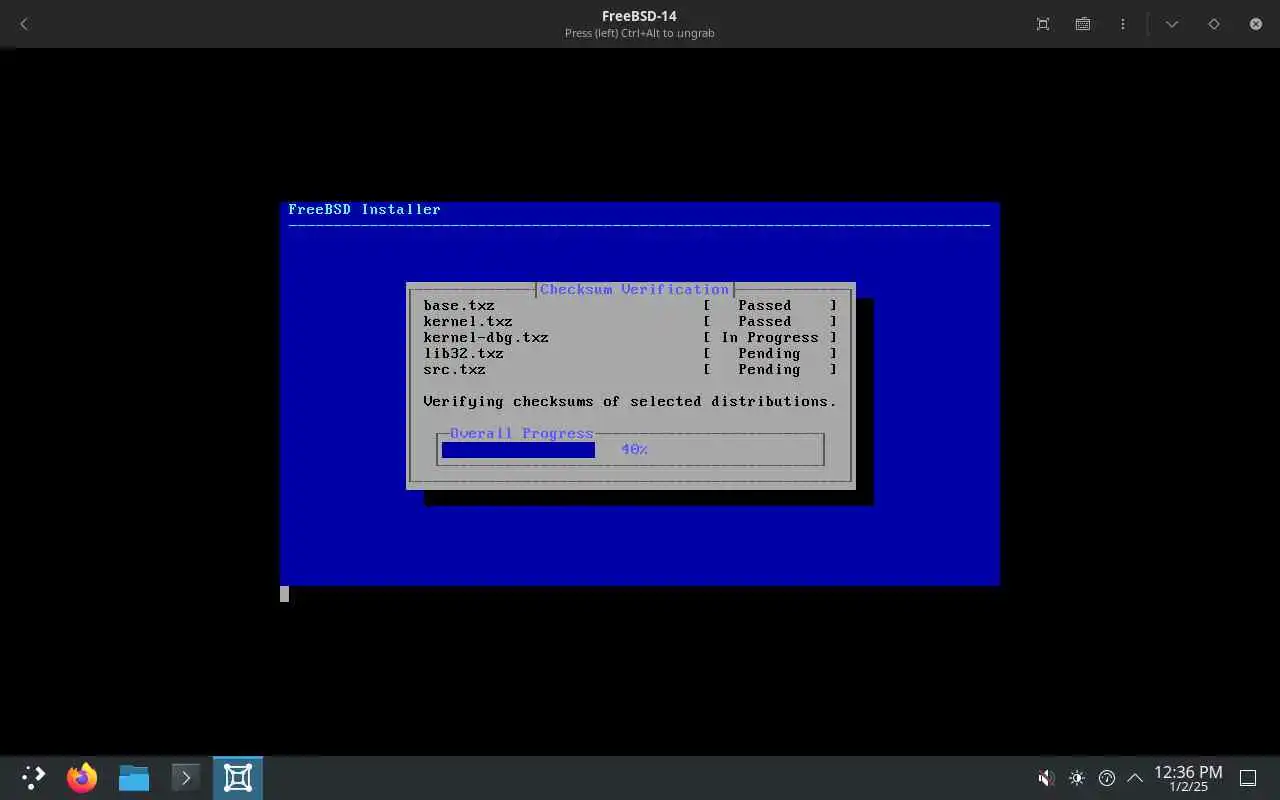Image resolution: width=1280 pixels, height=800 pixels.
Task: Click the kernel.txz row
Action: point(630,321)
